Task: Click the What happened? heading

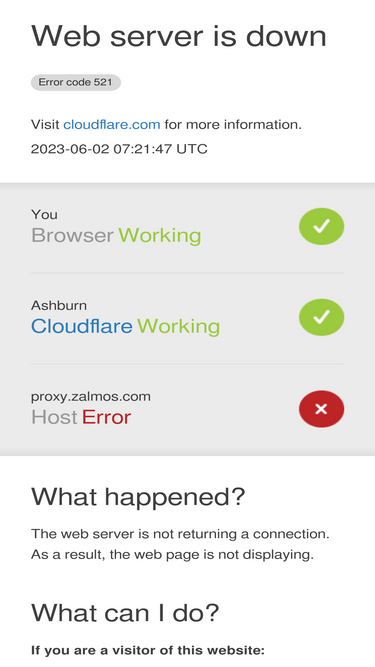Action: click(138, 496)
